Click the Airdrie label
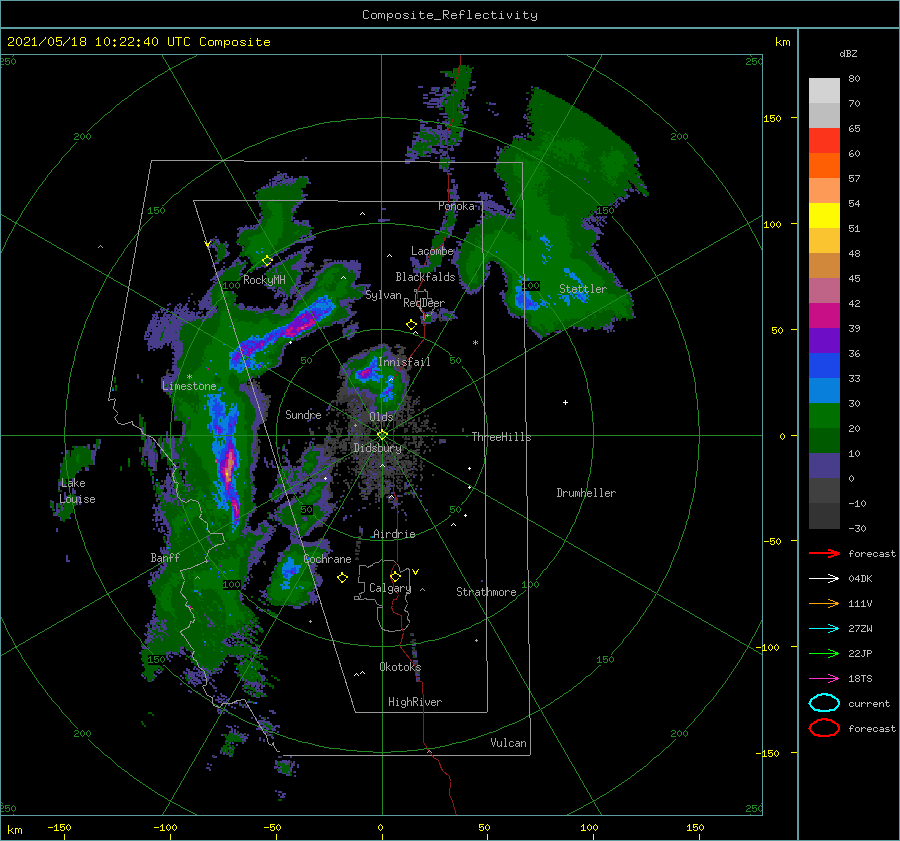 pos(394,534)
